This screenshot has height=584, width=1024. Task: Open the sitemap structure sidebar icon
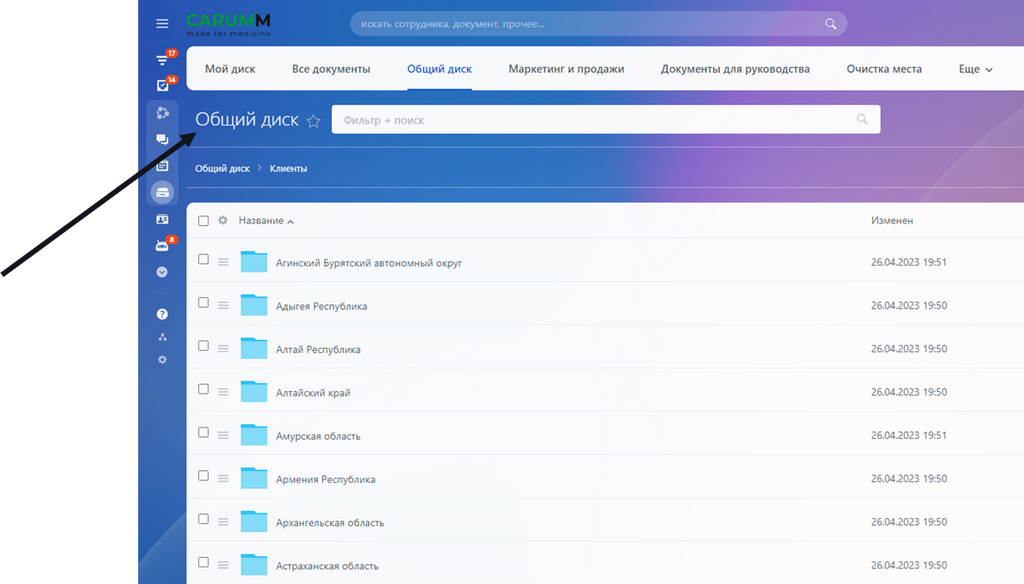coord(163,337)
